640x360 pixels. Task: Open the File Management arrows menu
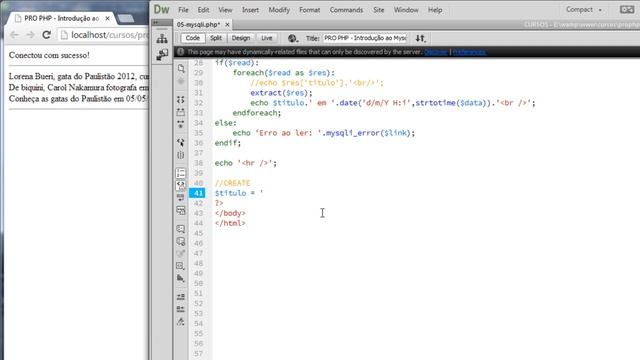420,38
